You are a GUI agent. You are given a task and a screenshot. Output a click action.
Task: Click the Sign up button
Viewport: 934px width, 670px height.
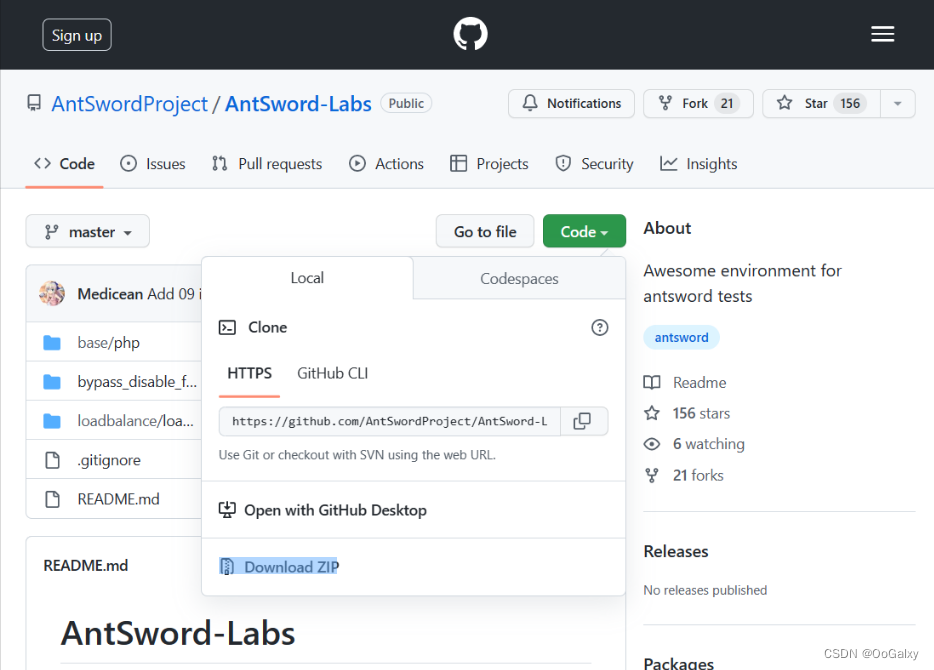tap(77, 35)
